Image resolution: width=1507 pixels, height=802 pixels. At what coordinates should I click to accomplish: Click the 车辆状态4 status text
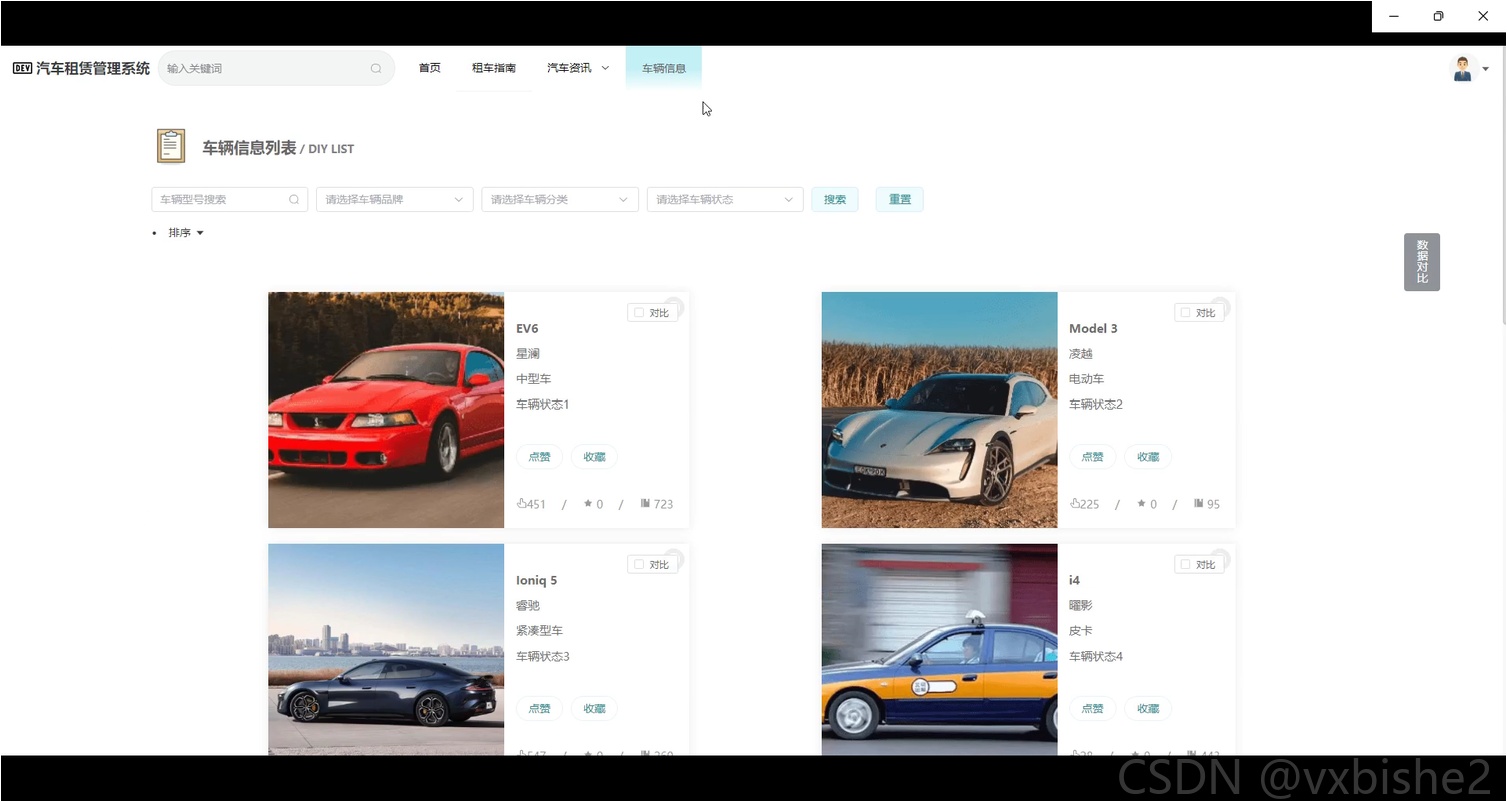pyautogui.click(x=1096, y=657)
